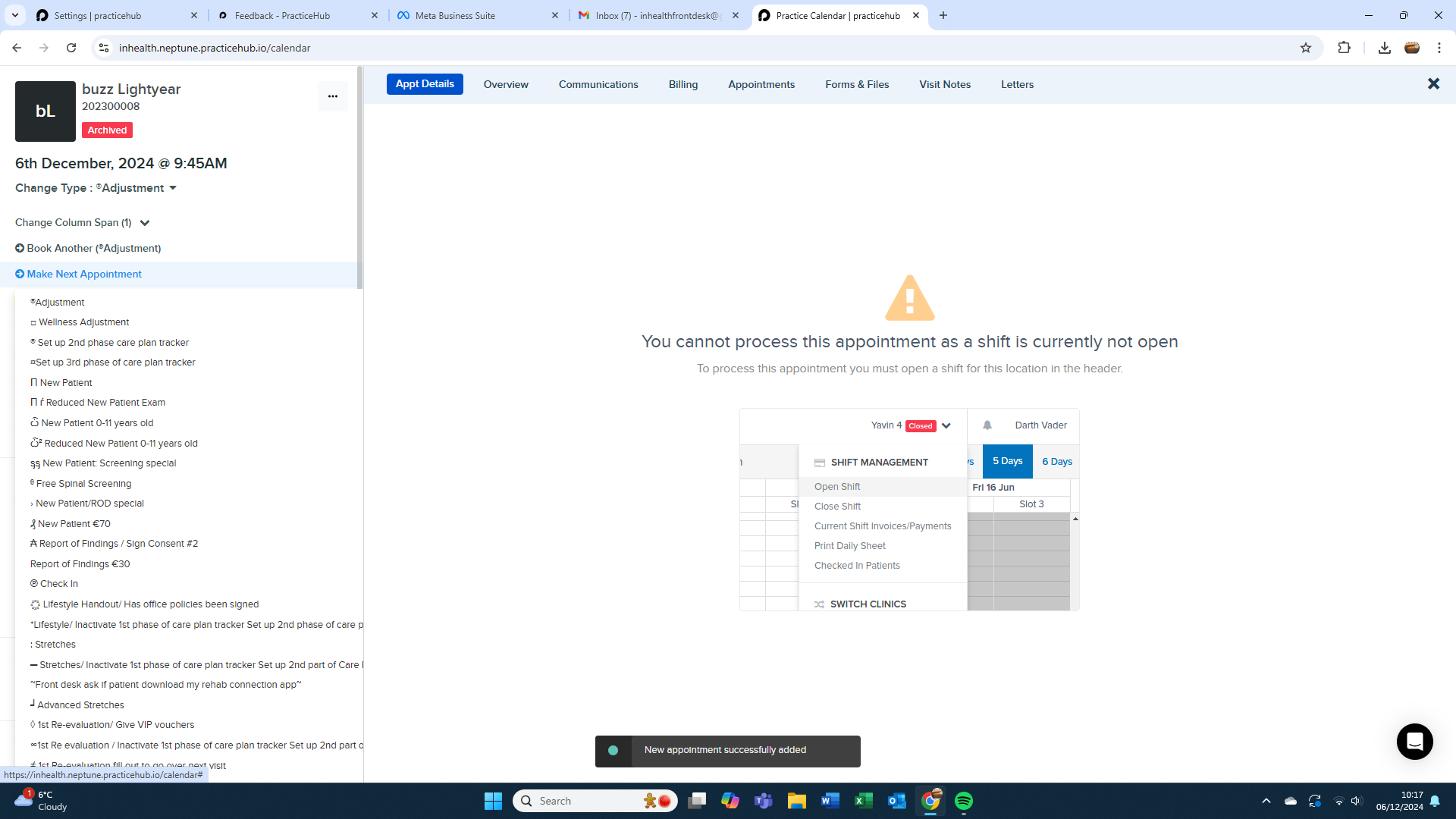The height and width of the screenshot is (819, 1456).
Task: Open the Chrome extensions puzzle icon
Action: pyautogui.click(x=1344, y=48)
